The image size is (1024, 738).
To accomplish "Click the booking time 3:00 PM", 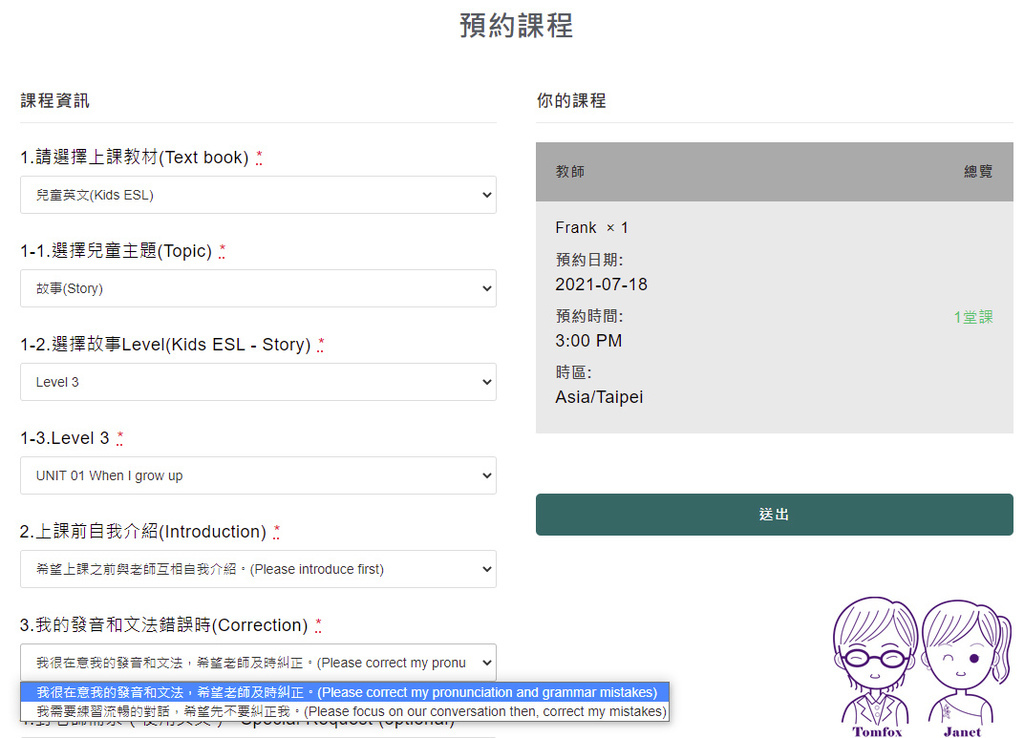I will click(x=588, y=341).
